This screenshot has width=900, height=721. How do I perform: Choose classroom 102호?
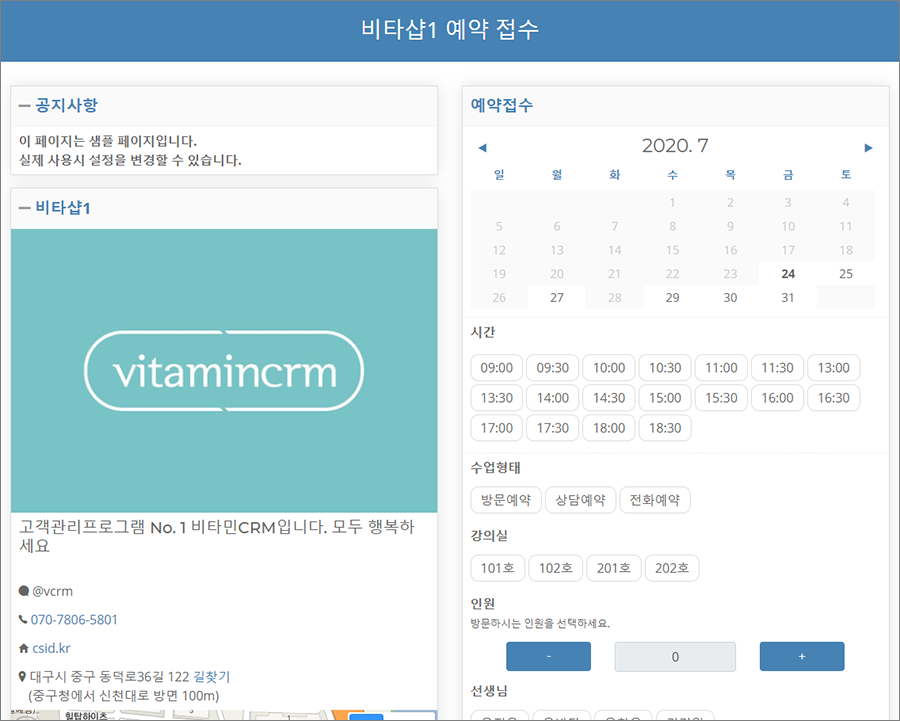556,568
